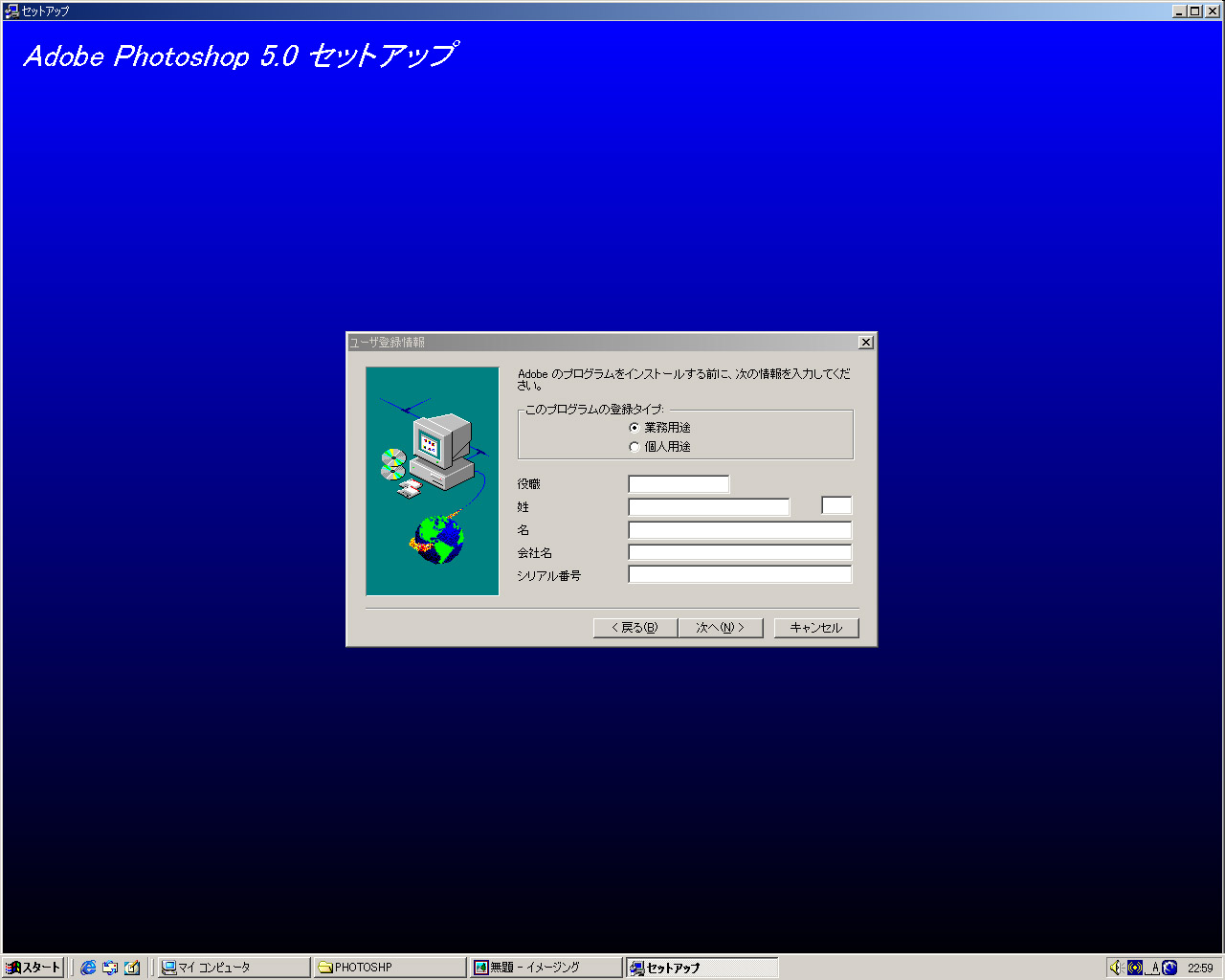Minimize the セットアップ main window

[x=1179, y=11]
